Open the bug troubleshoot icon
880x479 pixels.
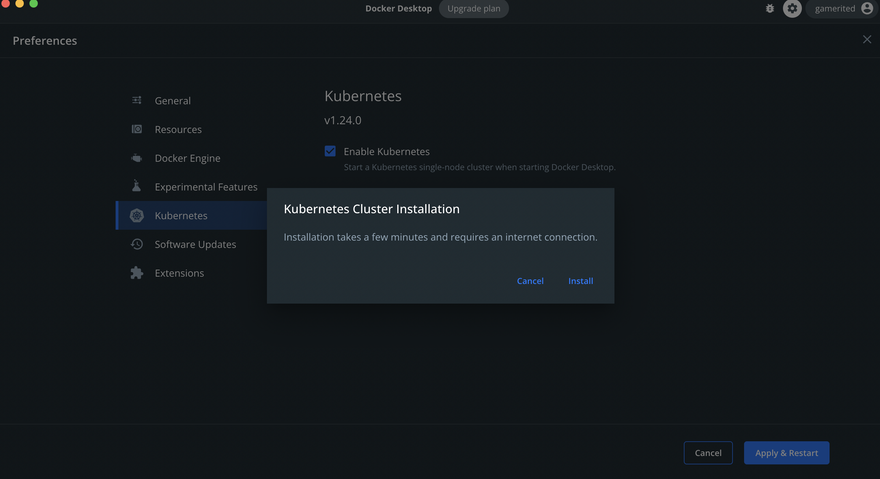pyautogui.click(x=770, y=8)
